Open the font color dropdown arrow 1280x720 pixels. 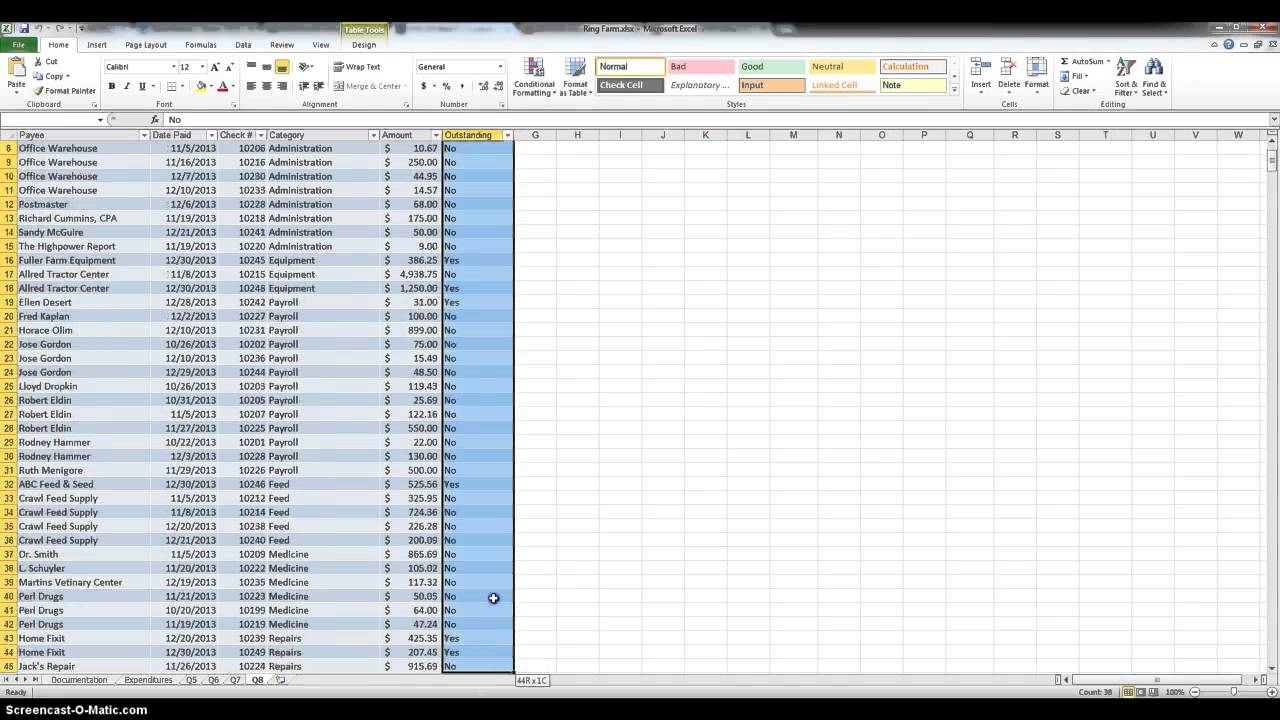pyautogui.click(x=233, y=86)
